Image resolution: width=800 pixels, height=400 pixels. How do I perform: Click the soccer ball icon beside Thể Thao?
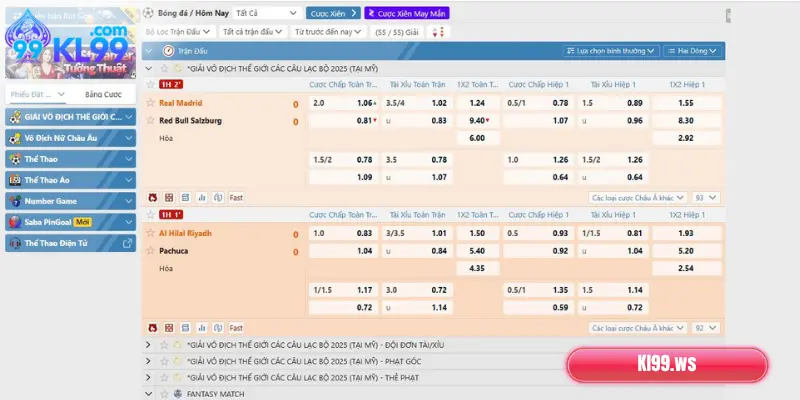click(x=15, y=159)
